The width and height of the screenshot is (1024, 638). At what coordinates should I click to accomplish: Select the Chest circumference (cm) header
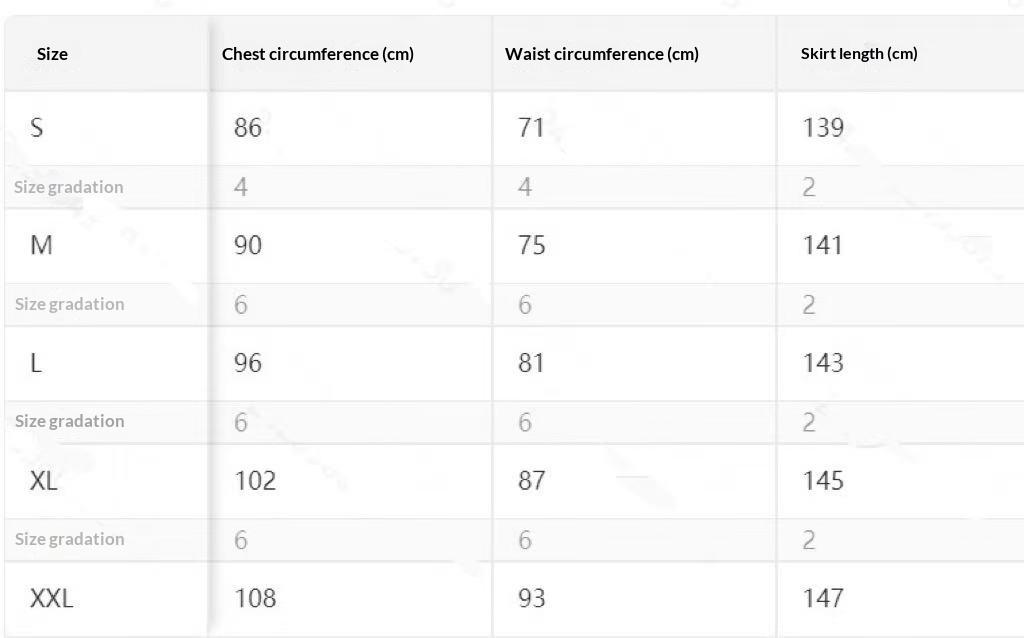click(x=317, y=54)
